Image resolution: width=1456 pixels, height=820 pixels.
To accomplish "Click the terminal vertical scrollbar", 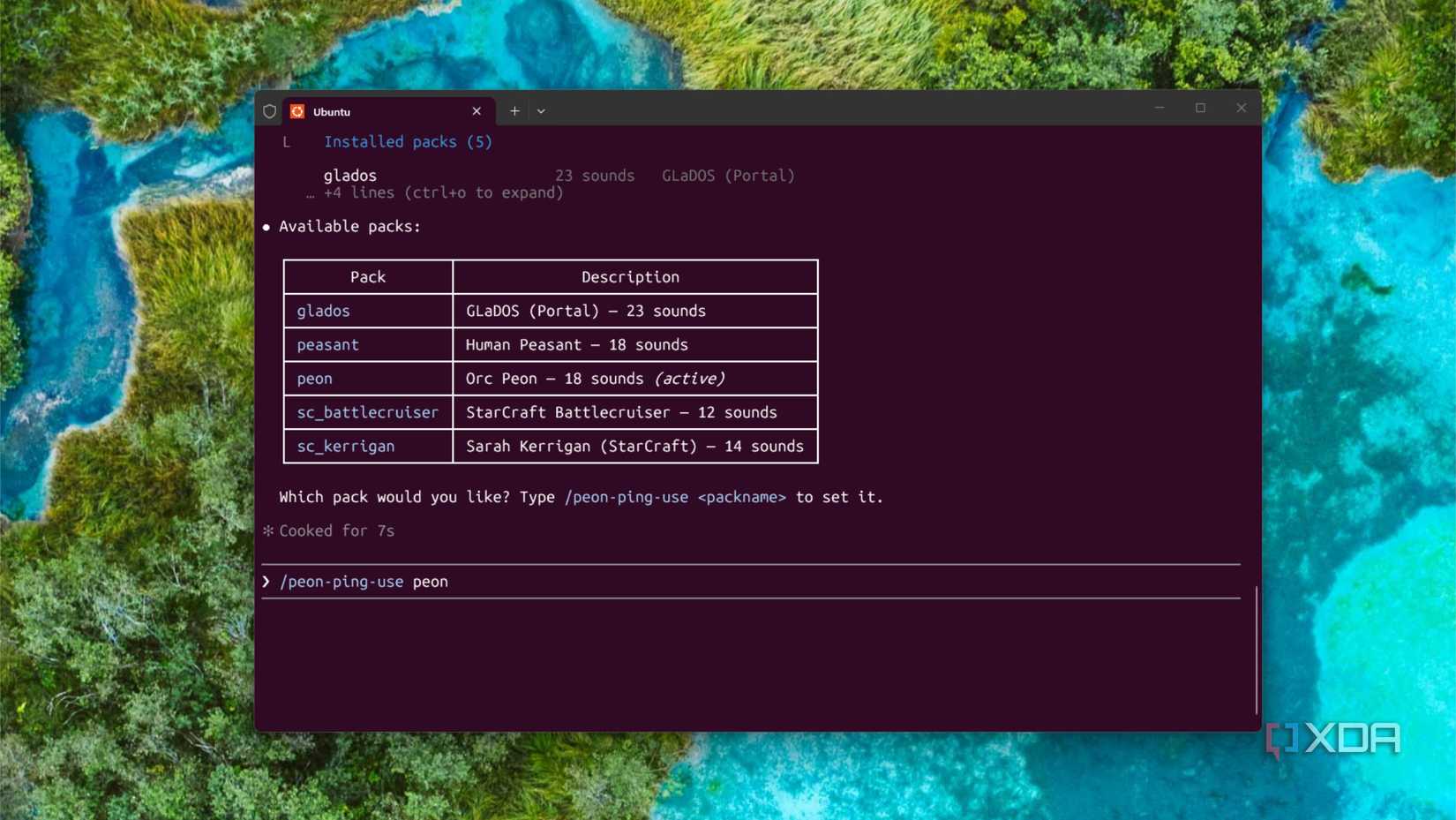I will [x=1256, y=650].
